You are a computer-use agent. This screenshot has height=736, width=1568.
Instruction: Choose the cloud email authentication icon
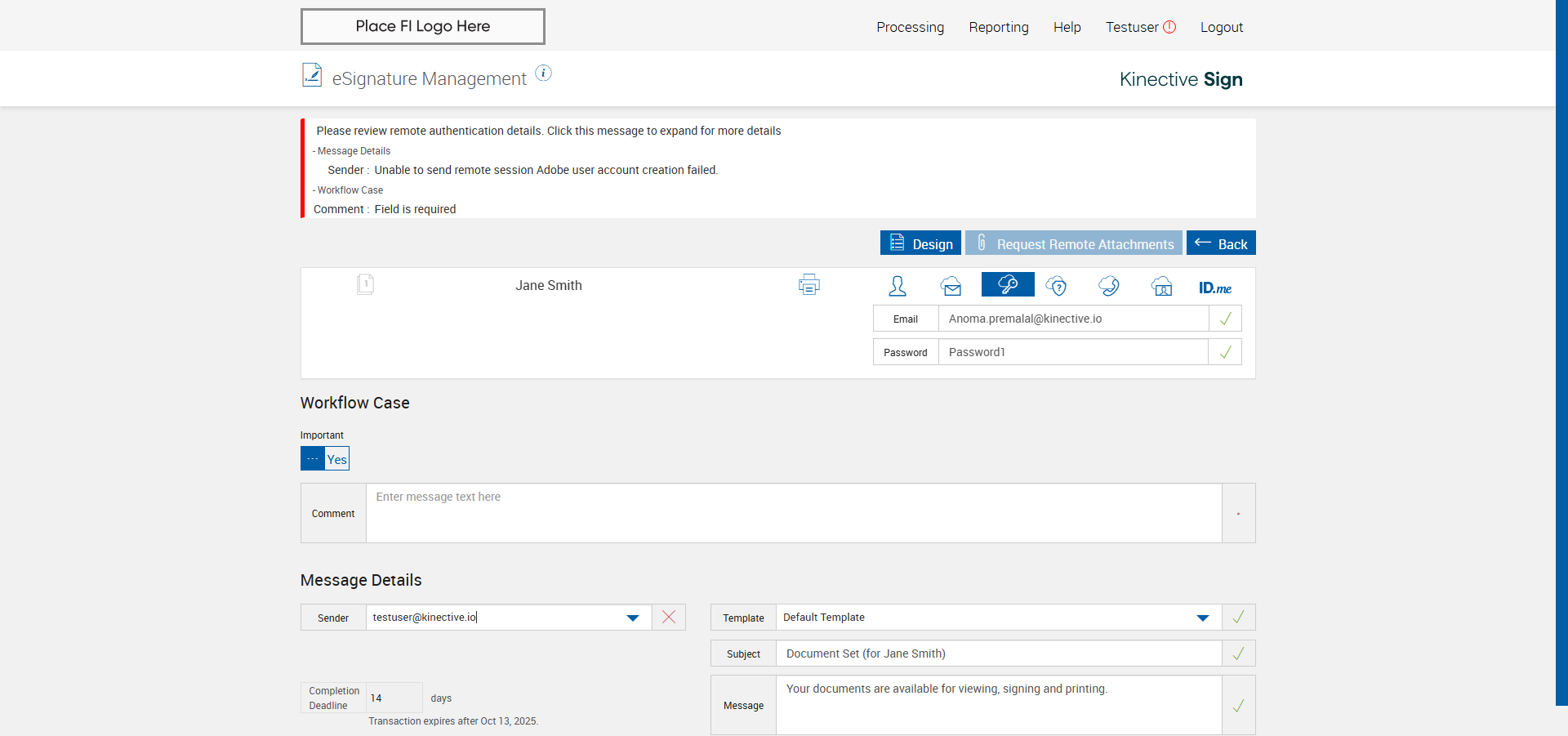(951, 286)
